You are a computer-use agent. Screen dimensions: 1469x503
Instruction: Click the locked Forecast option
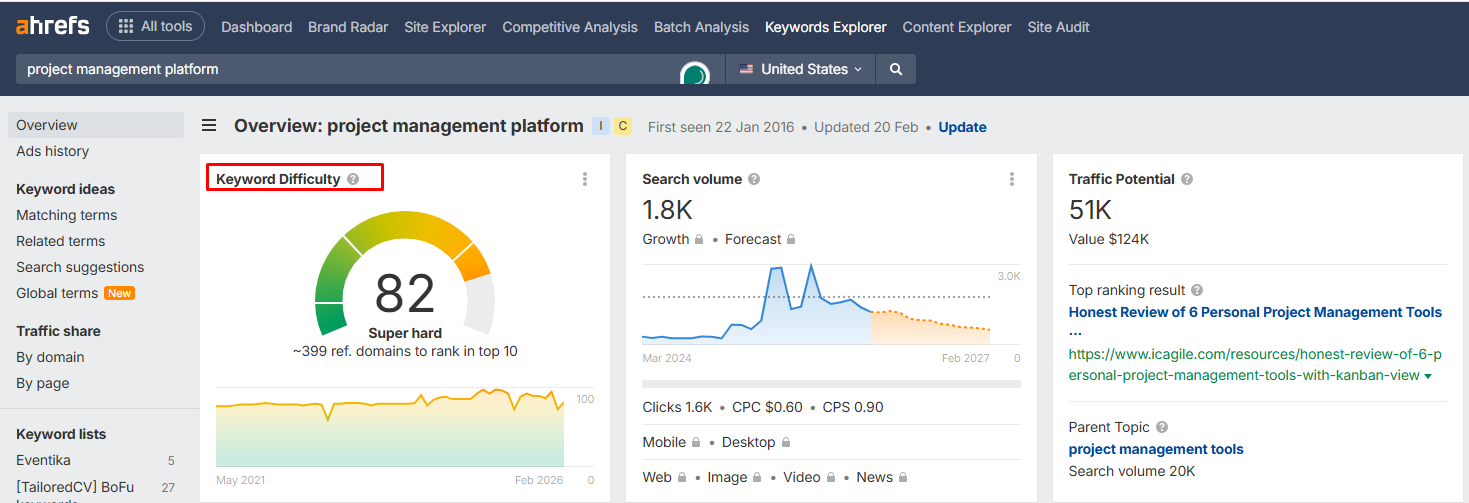(x=760, y=239)
